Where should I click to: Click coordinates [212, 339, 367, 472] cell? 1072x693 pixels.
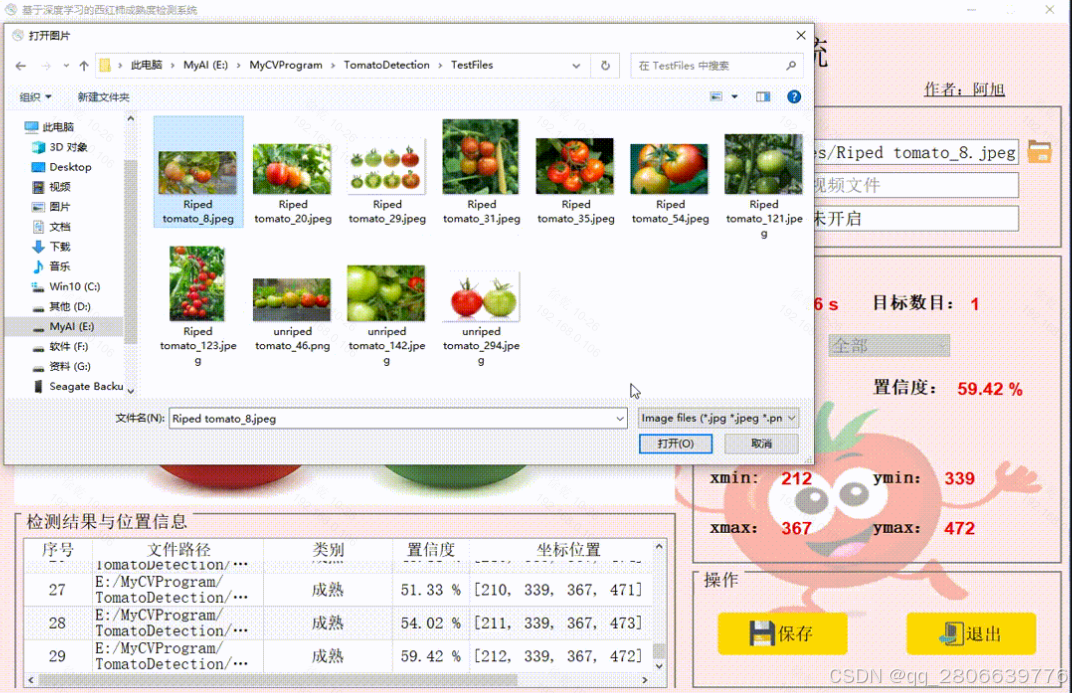[x=558, y=656]
